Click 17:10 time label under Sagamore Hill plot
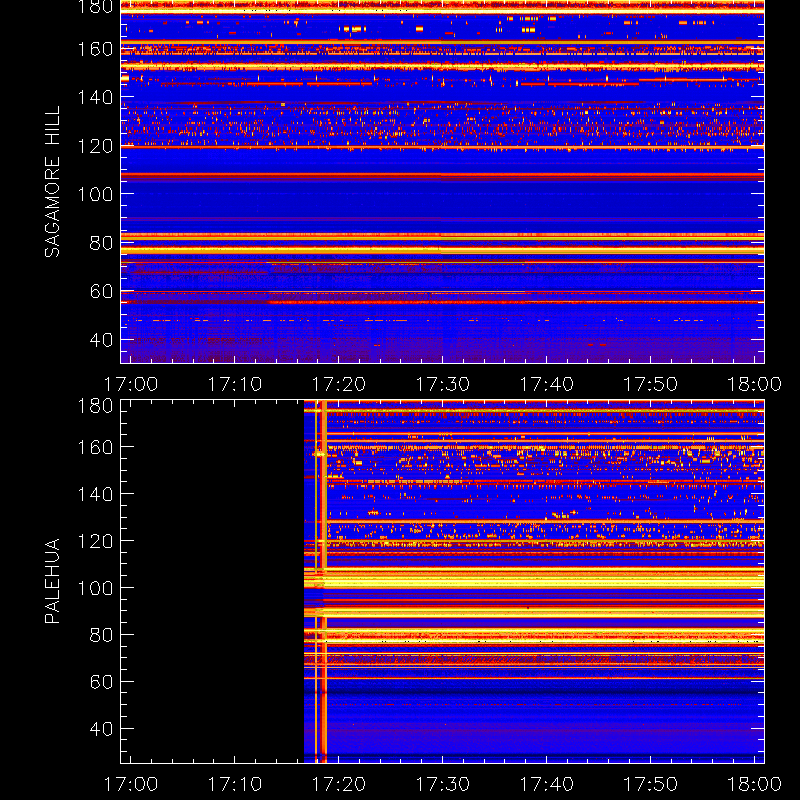 235,384
